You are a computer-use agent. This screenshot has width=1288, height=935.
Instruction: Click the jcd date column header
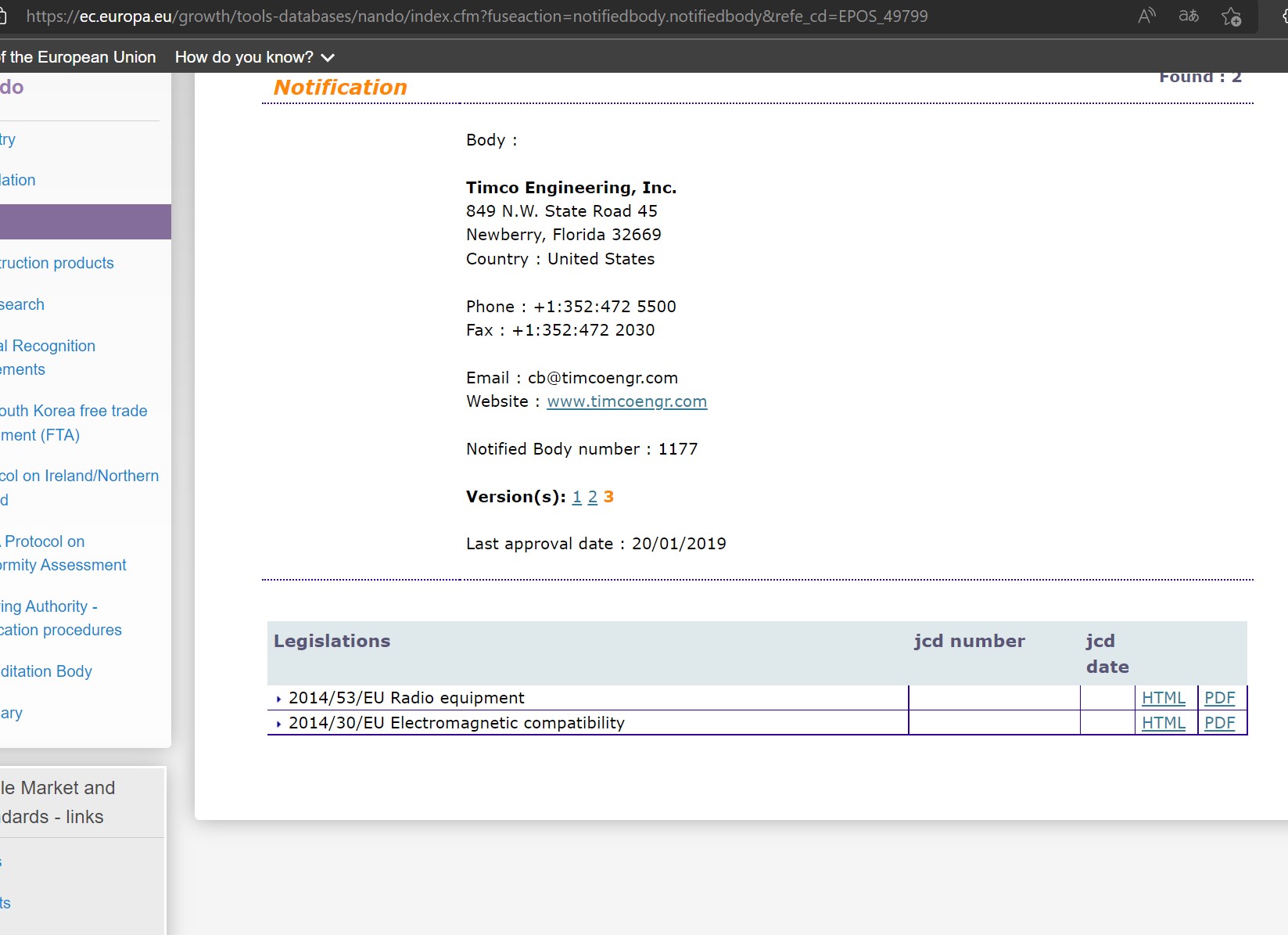(1107, 653)
